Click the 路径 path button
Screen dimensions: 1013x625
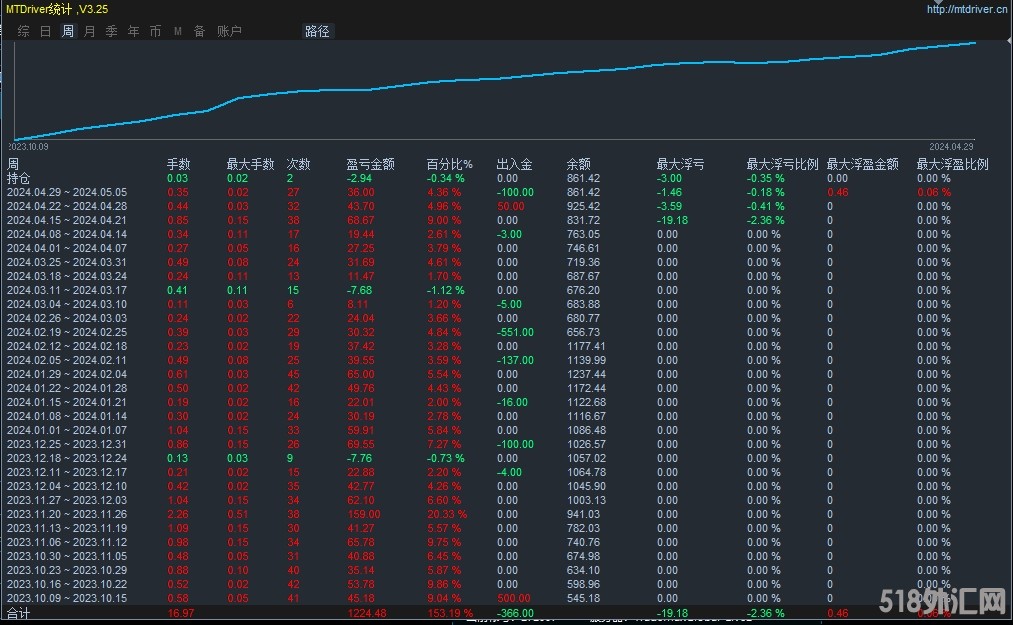point(317,31)
